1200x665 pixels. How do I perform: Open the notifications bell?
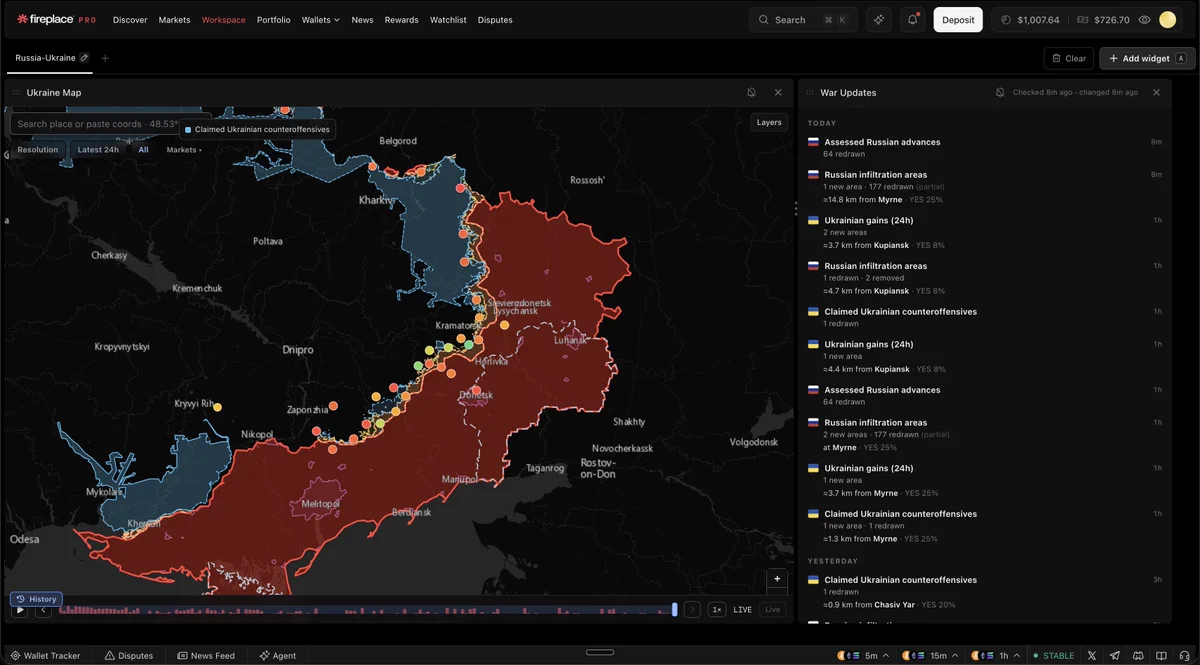pyautogui.click(x=912, y=20)
